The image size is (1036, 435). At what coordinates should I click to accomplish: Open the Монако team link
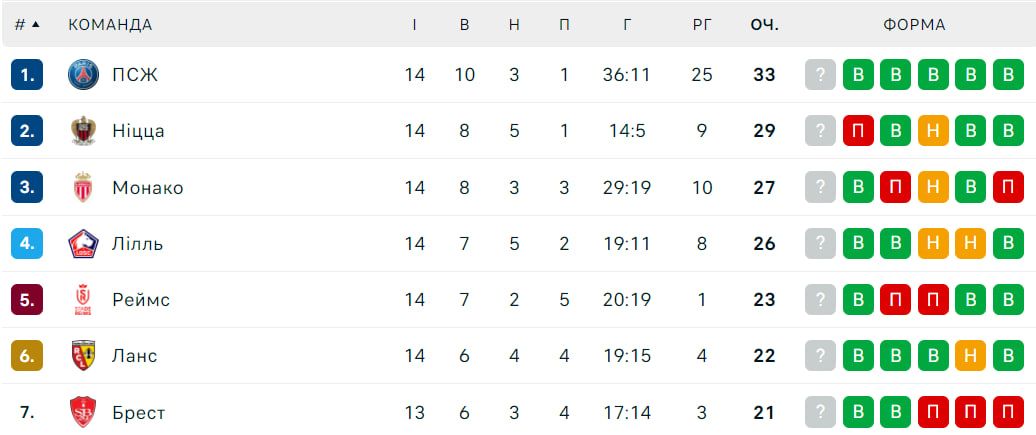click(x=148, y=187)
